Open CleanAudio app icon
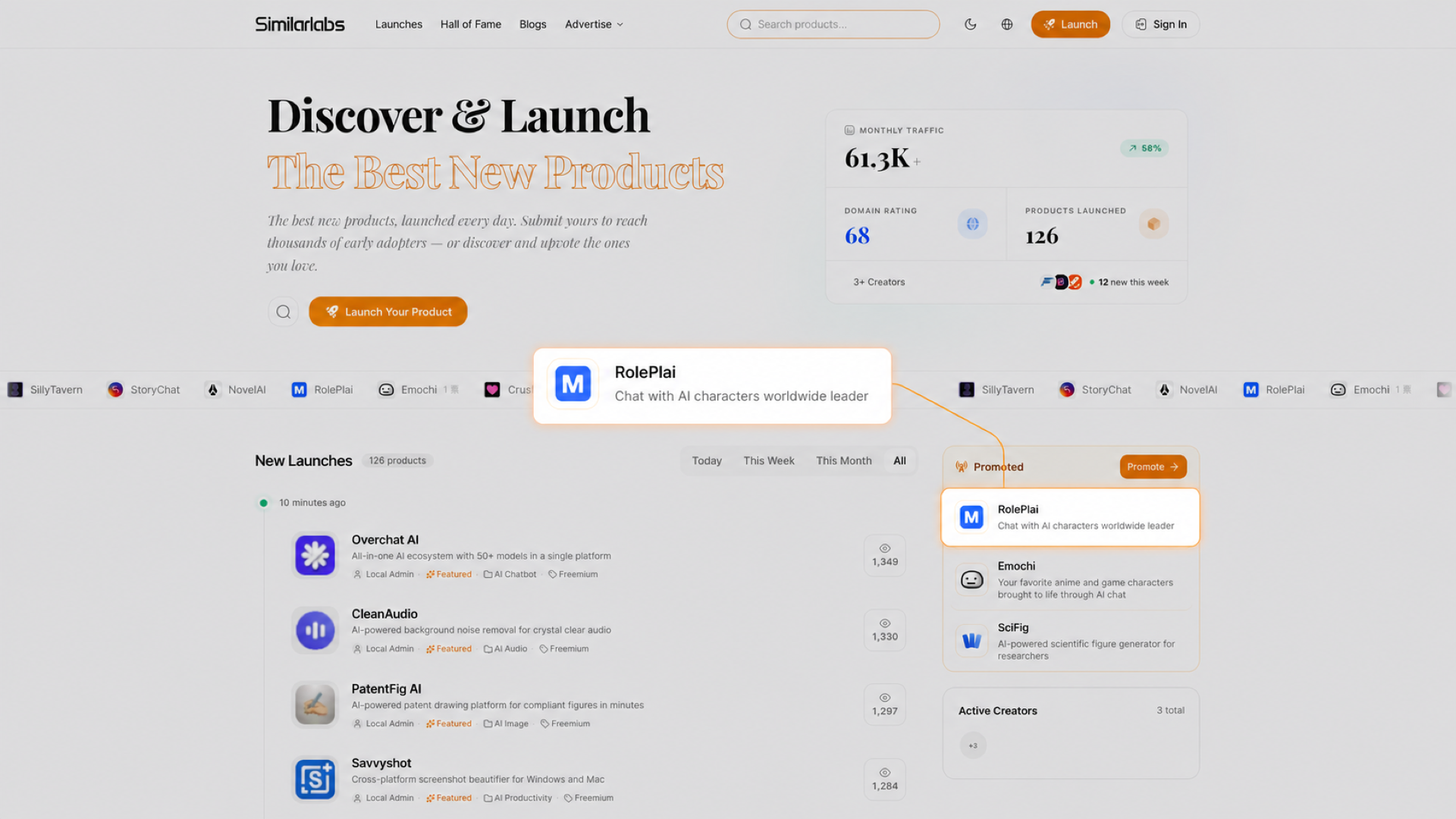Image resolution: width=1456 pixels, height=819 pixels. [315, 630]
